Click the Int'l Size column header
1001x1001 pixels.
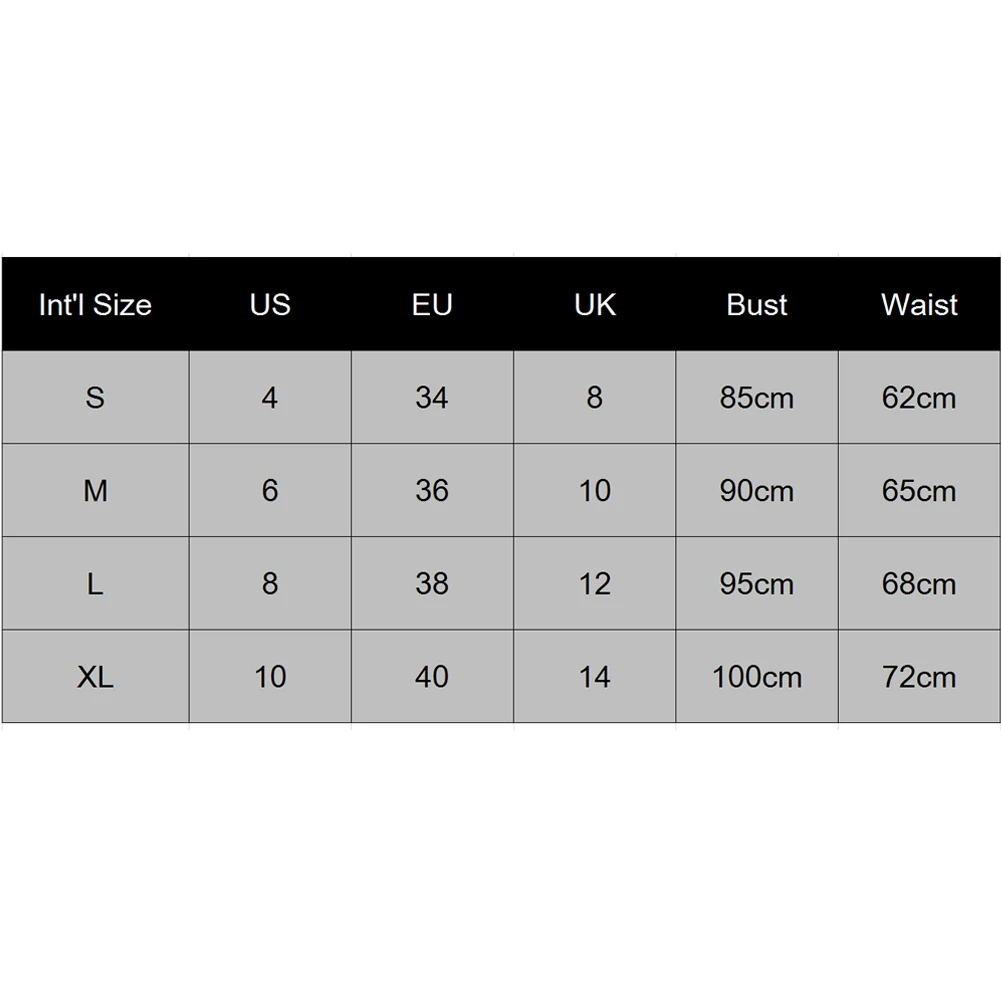[95, 305]
